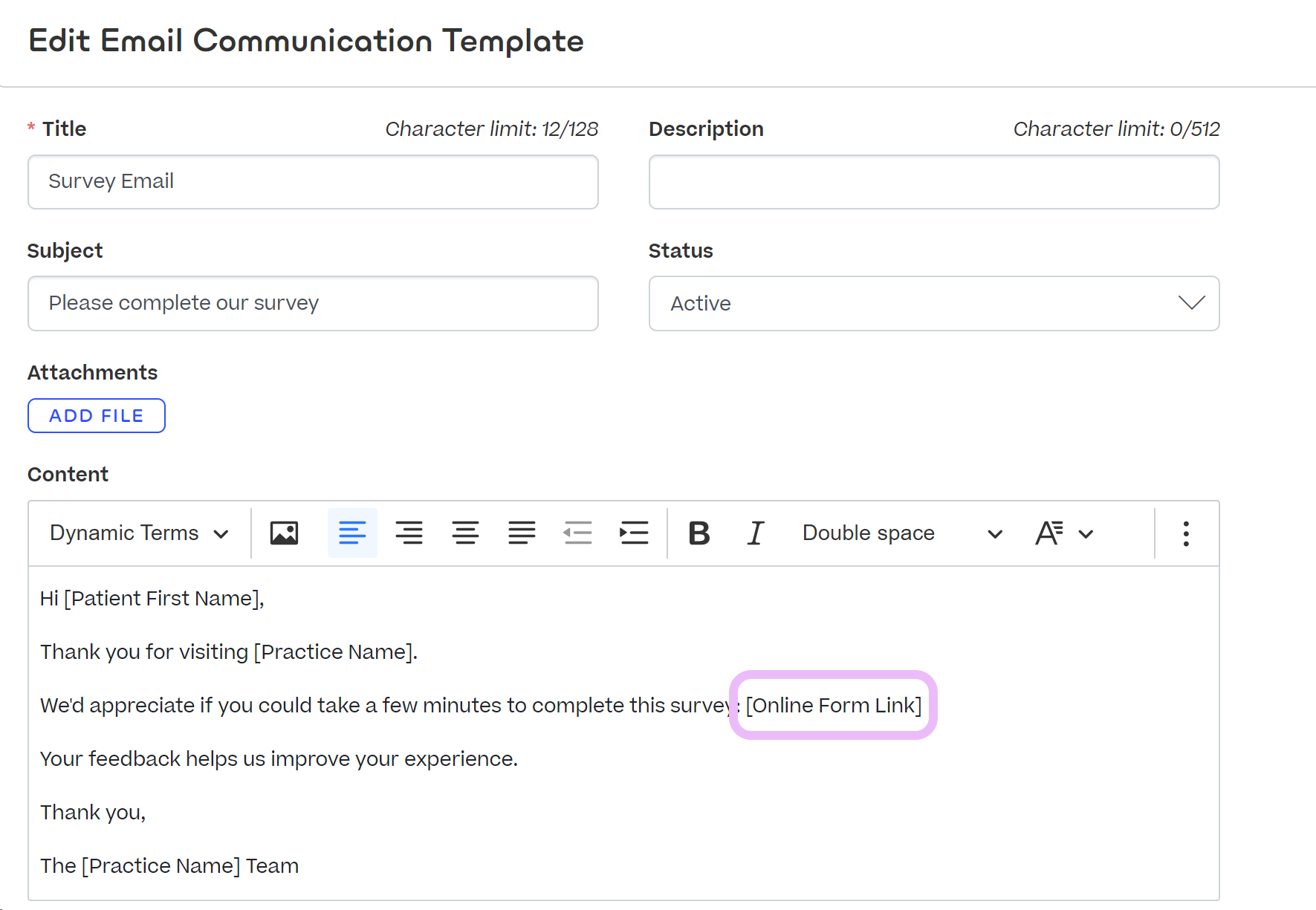Justify the email text

click(522, 533)
